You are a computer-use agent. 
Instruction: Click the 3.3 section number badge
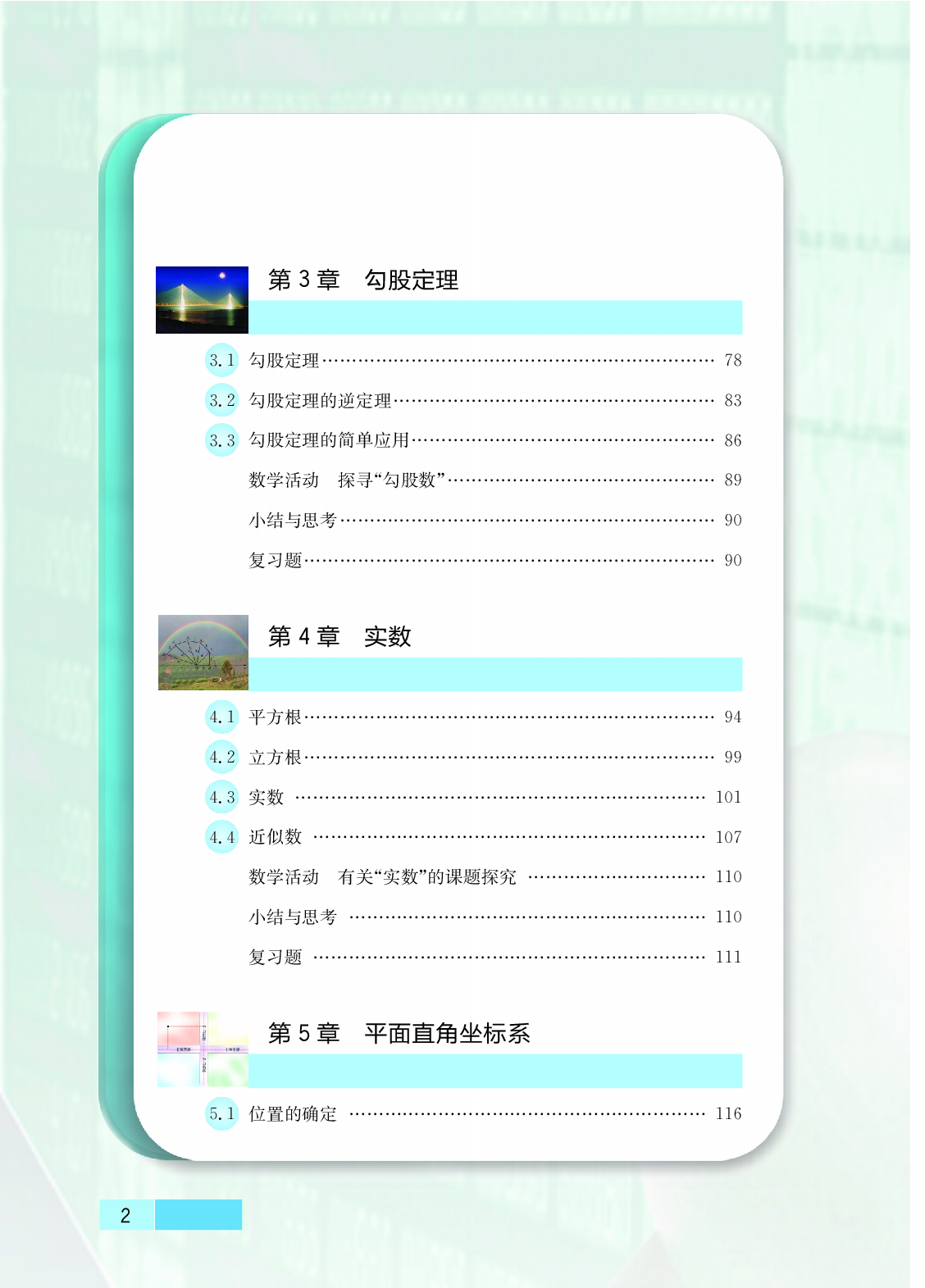[x=221, y=440]
